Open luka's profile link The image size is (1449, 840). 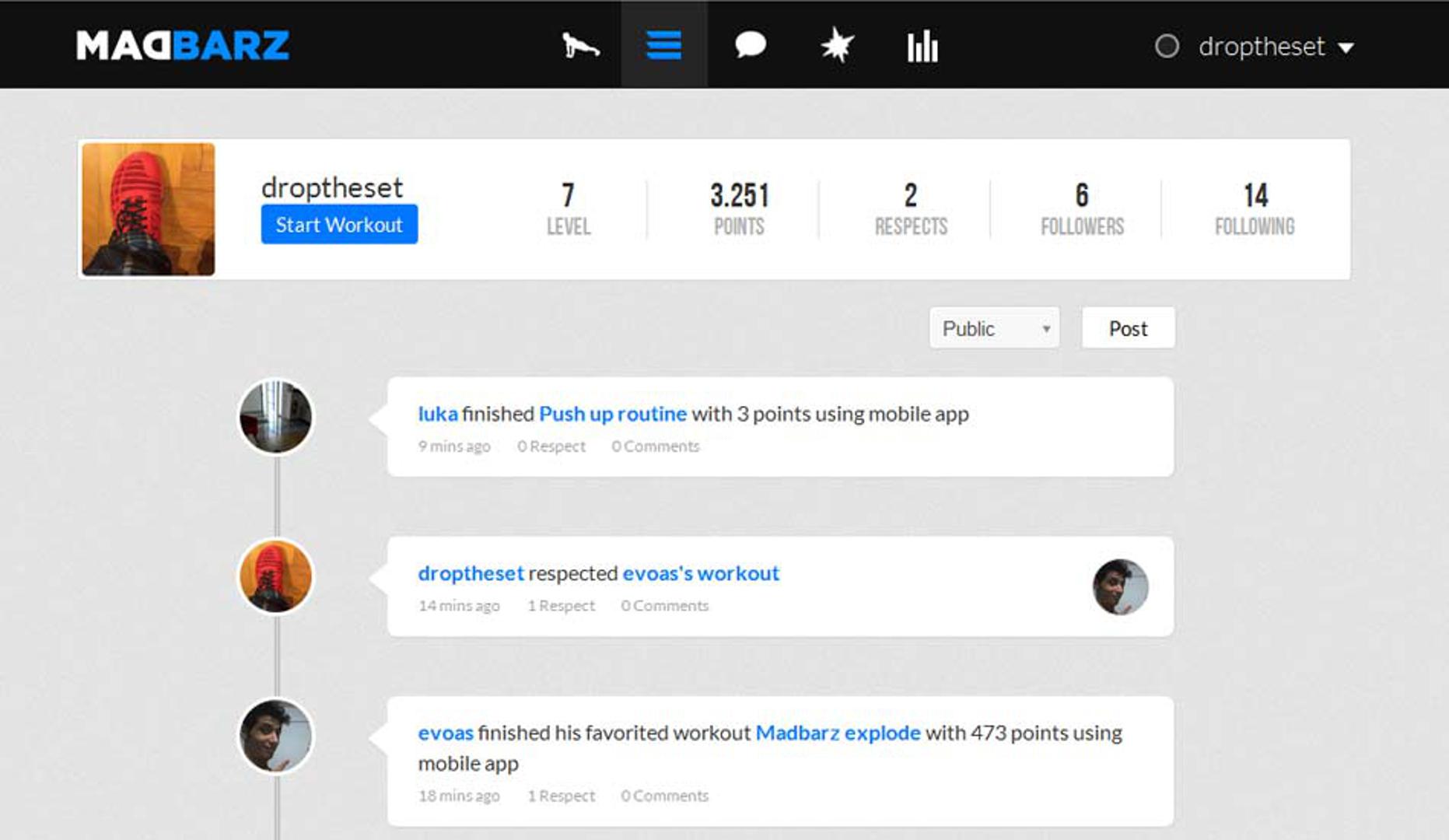pyautogui.click(x=437, y=414)
